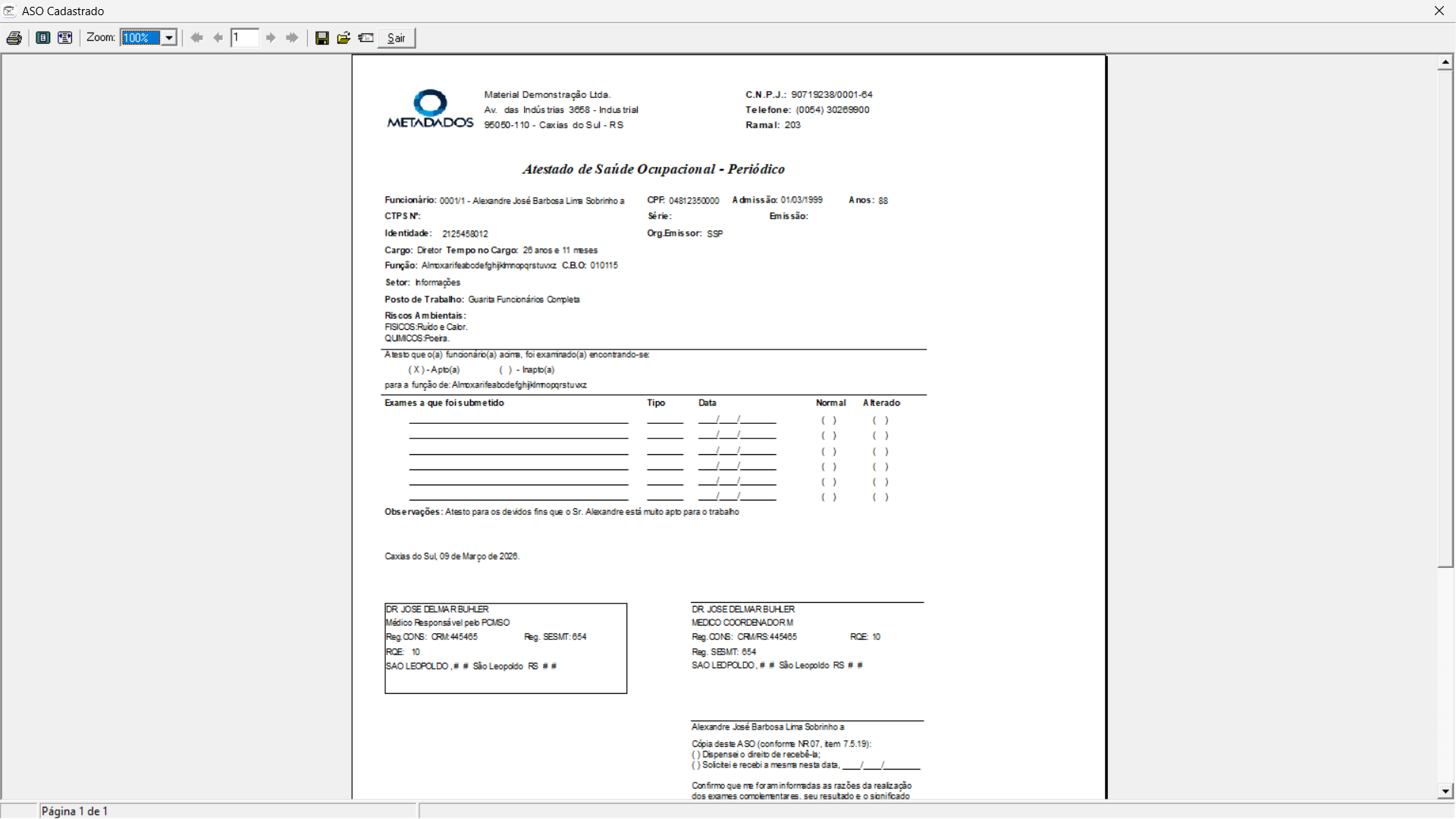Go to next page arrow
This screenshot has width=1456, height=819.
271,38
